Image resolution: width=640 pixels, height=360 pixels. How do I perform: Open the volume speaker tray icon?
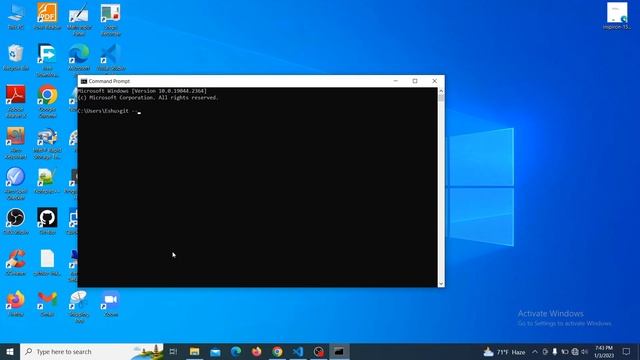point(584,351)
